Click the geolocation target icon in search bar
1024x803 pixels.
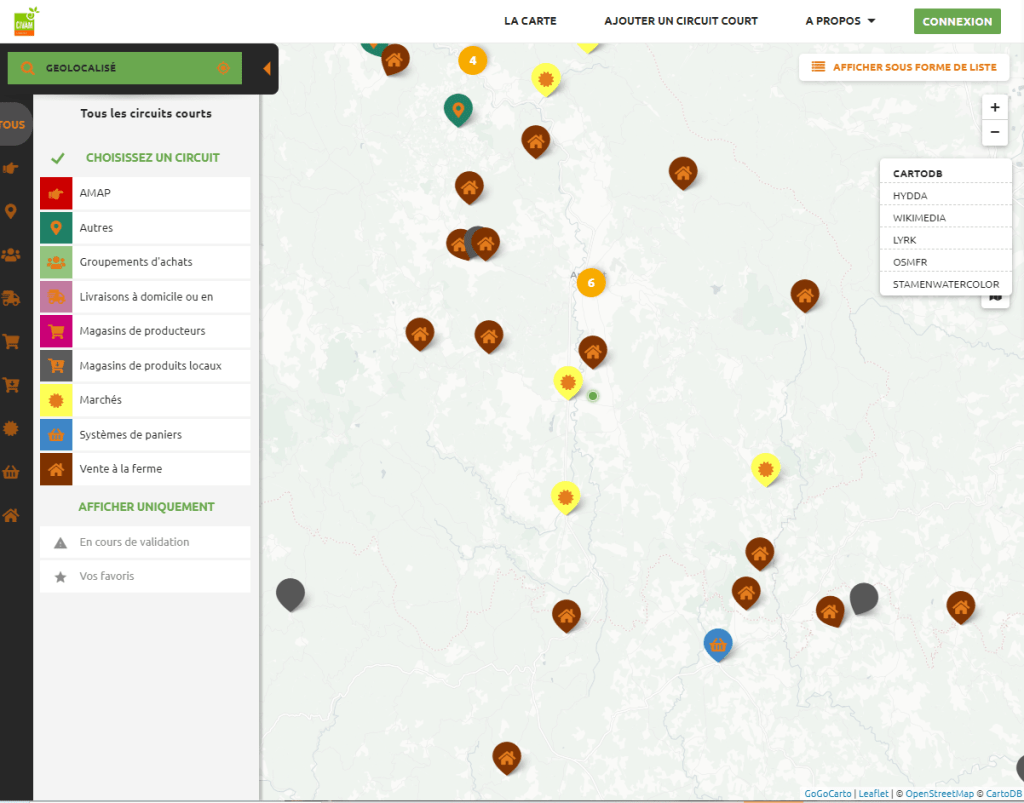[x=224, y=68]
